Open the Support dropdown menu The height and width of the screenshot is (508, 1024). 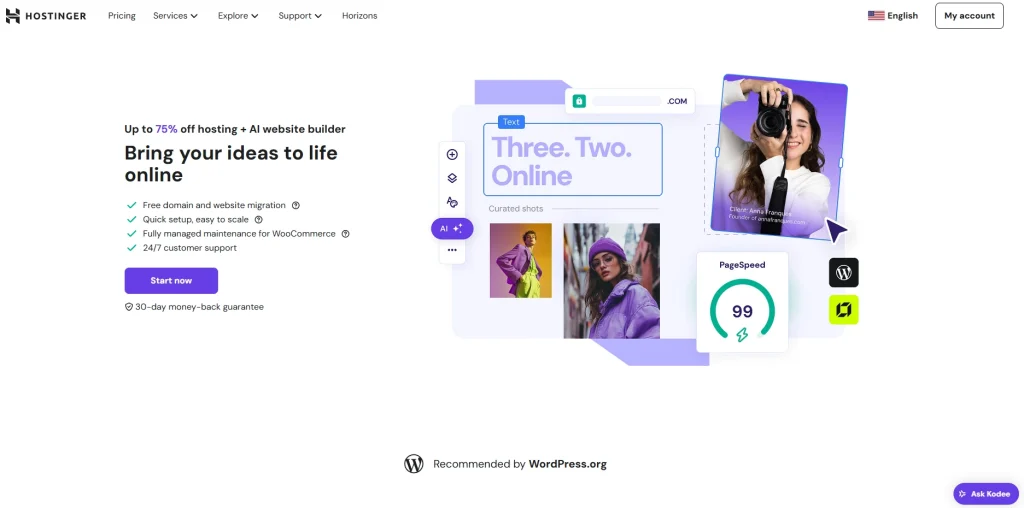click(300, 16)
